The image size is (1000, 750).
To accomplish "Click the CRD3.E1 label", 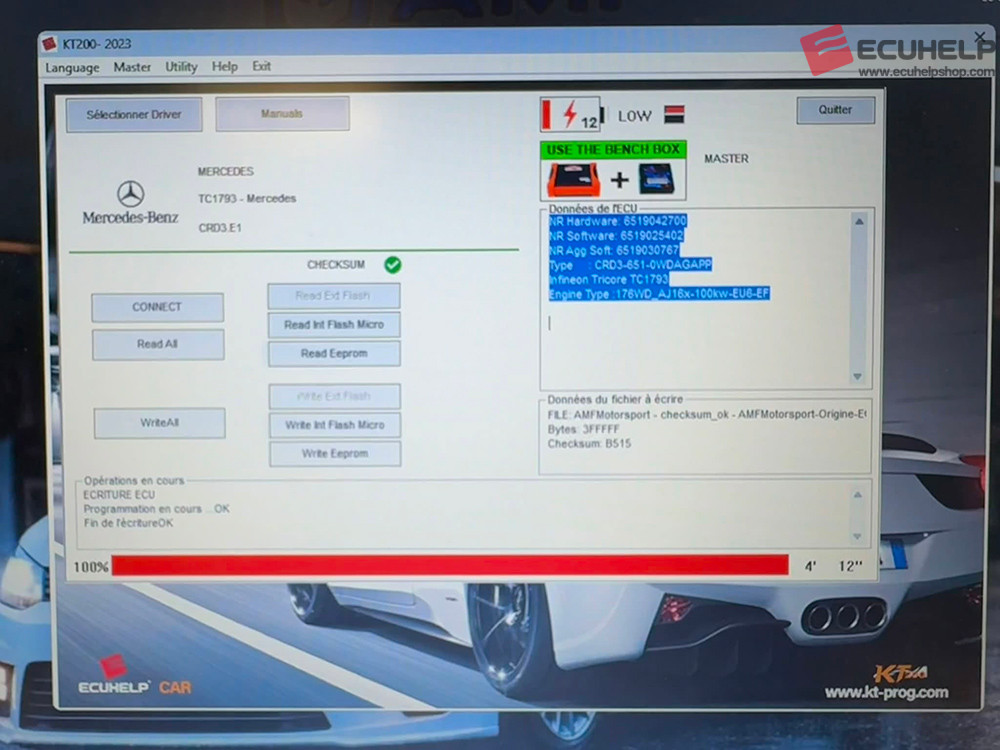I will 220,228.
